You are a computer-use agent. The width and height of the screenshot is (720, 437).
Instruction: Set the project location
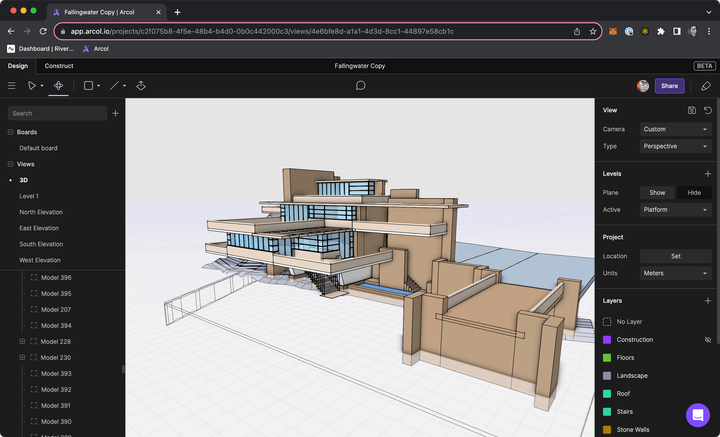[675, 256]
